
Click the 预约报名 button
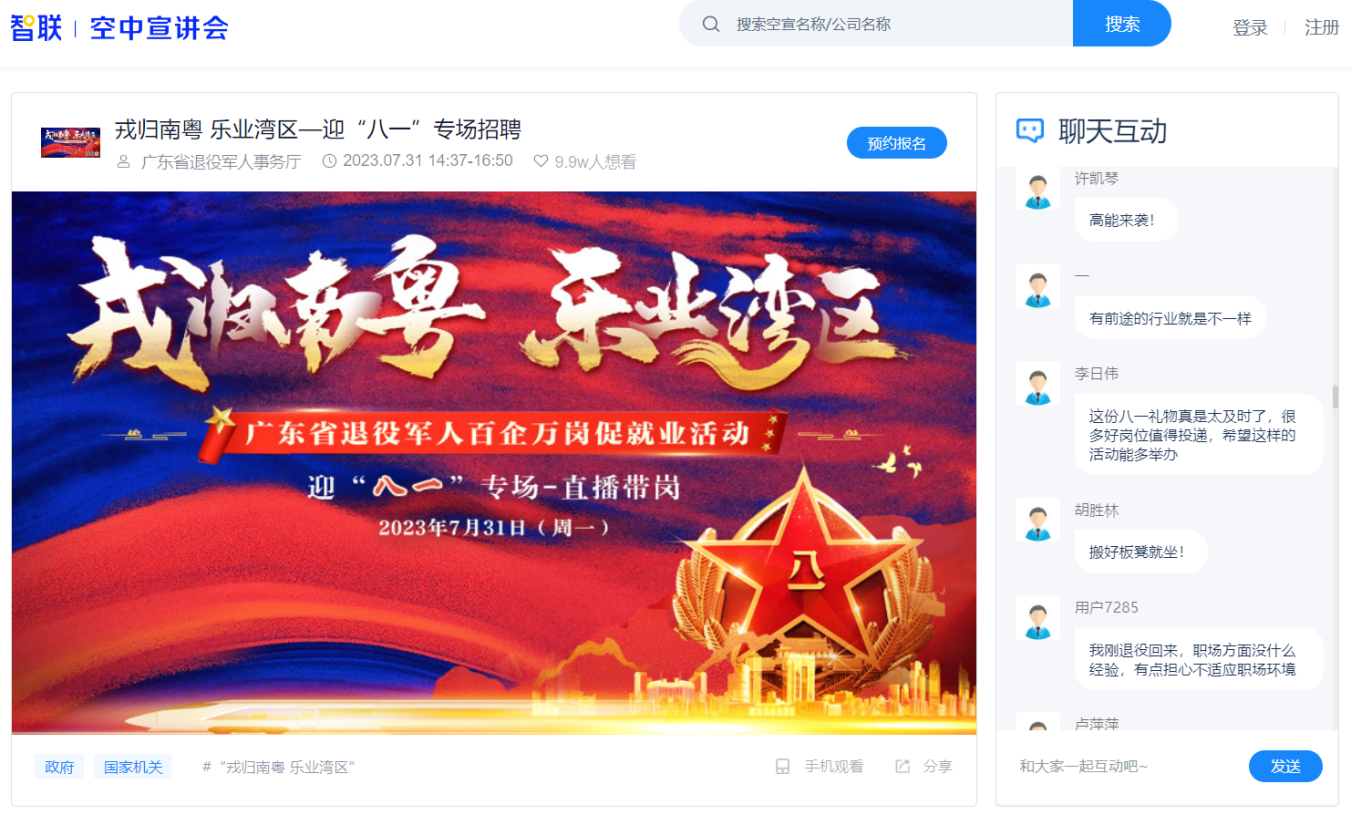point(897,143)
